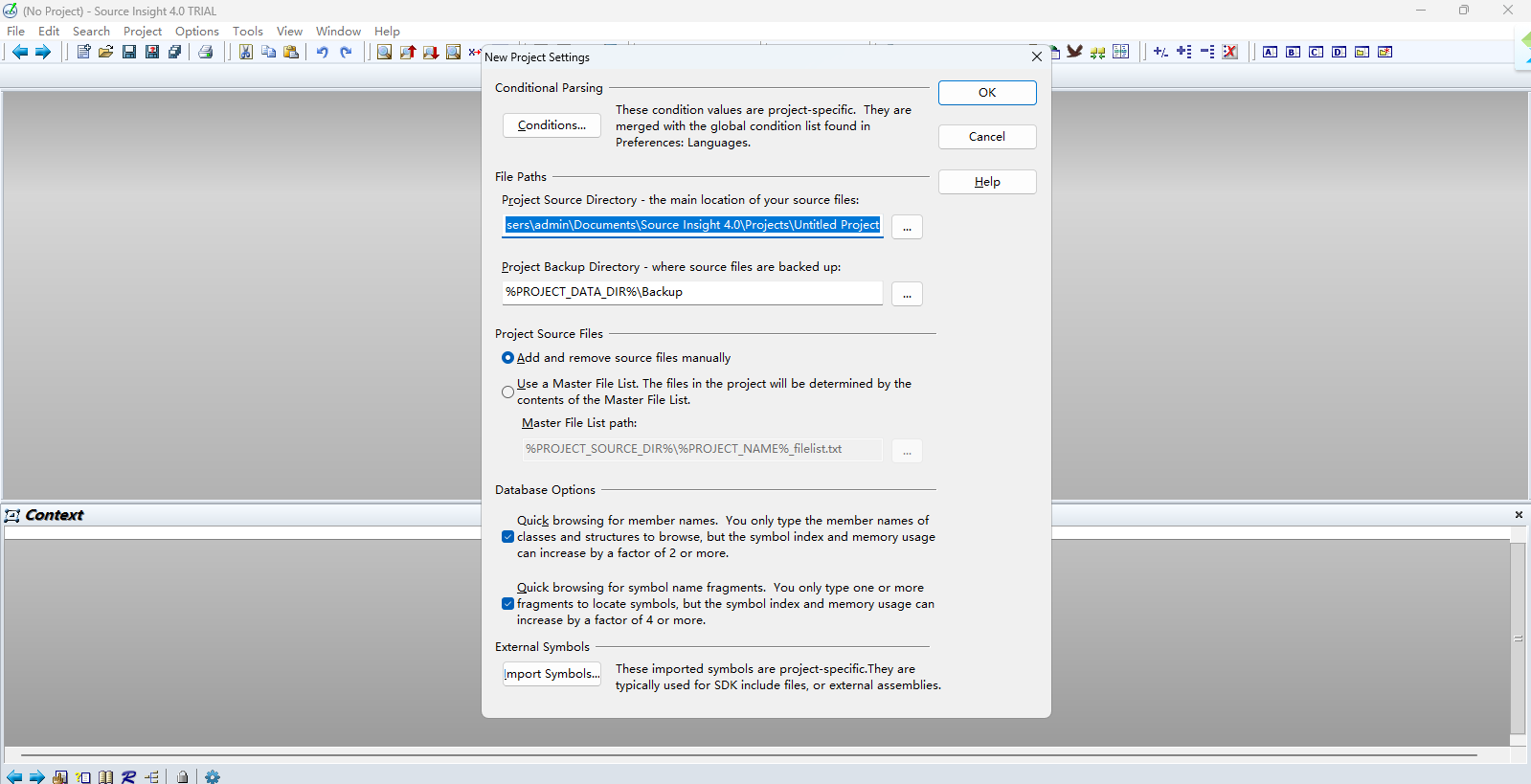
Task: Open the Conditions dialog
Action: point(552,125)
